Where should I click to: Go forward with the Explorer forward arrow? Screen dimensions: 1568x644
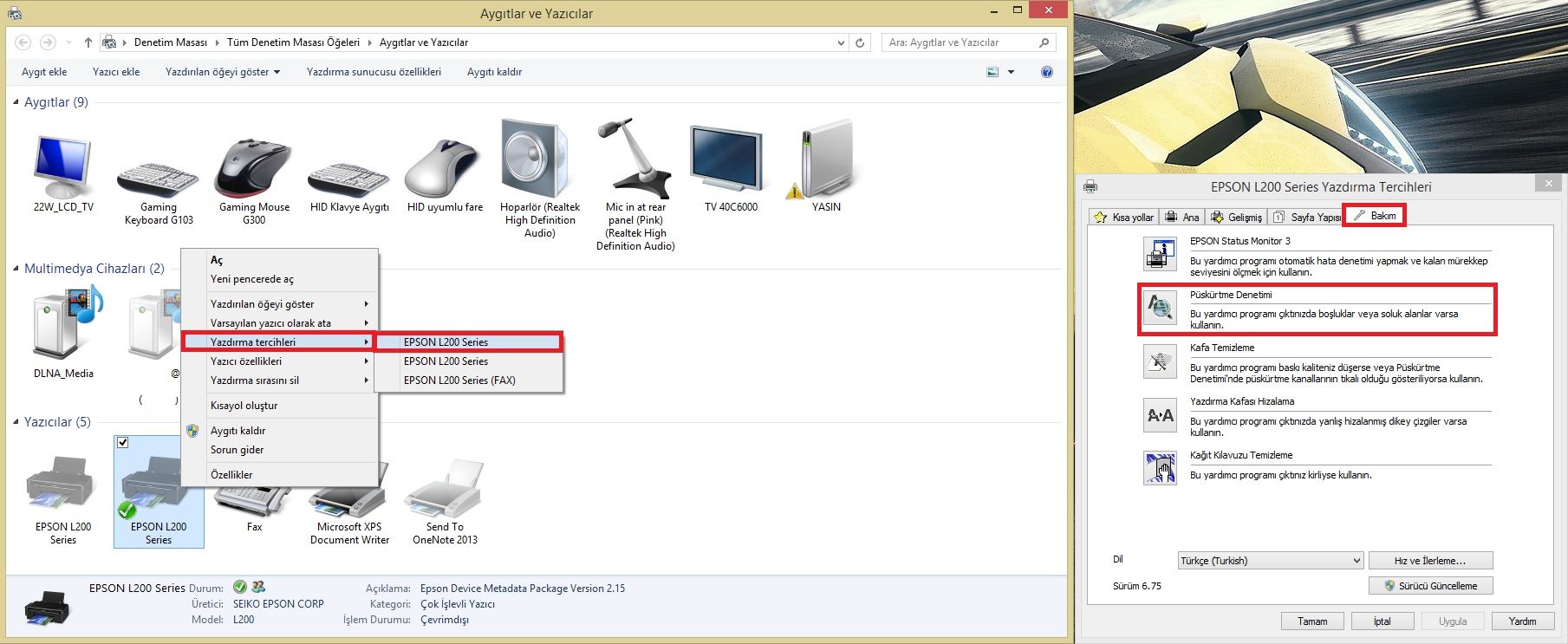pyautogui.click(x=49, y=42)
